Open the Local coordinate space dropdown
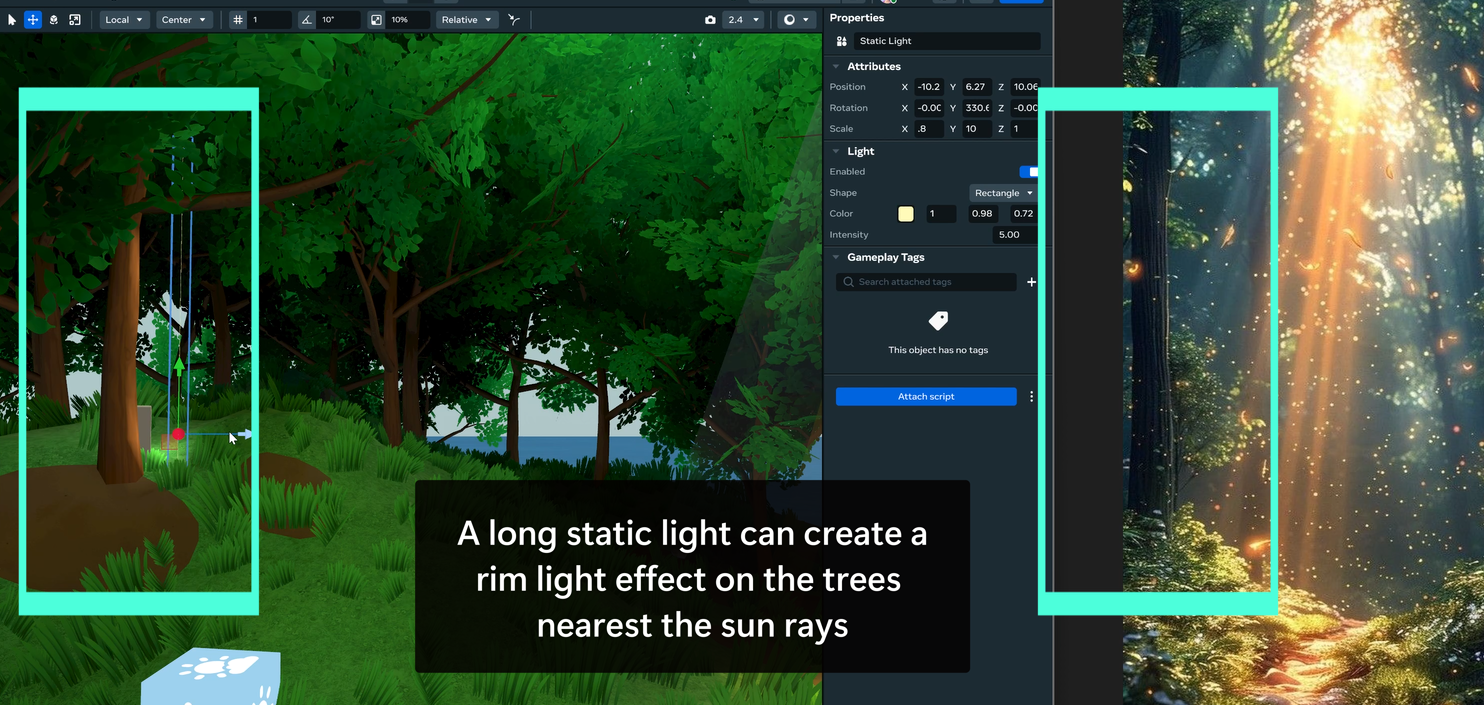The width and height of the screenshot is (1484, 705). tap(124, 20)
